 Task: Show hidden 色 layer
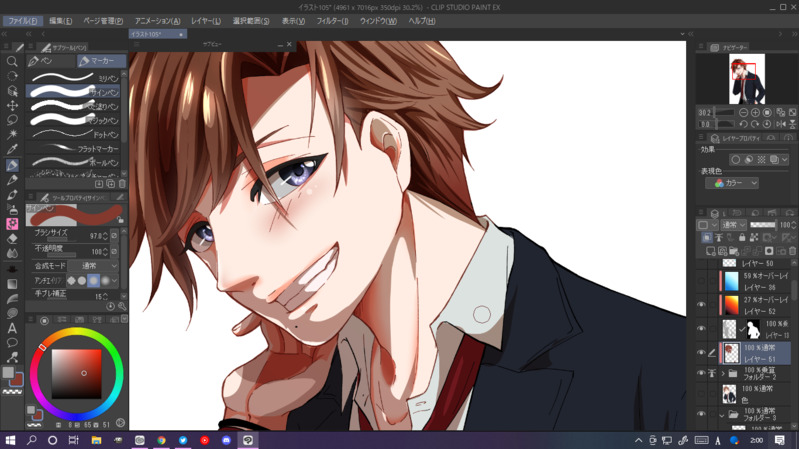701,394
